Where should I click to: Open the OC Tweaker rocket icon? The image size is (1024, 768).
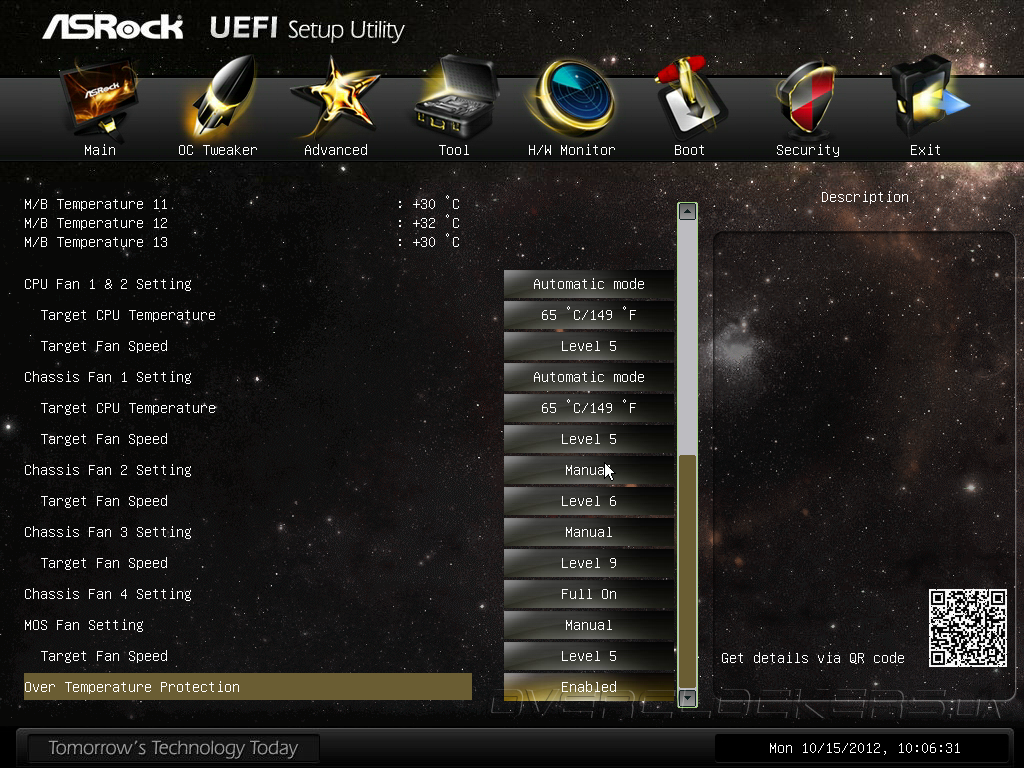pyautogui.click(x=219, y=97)
